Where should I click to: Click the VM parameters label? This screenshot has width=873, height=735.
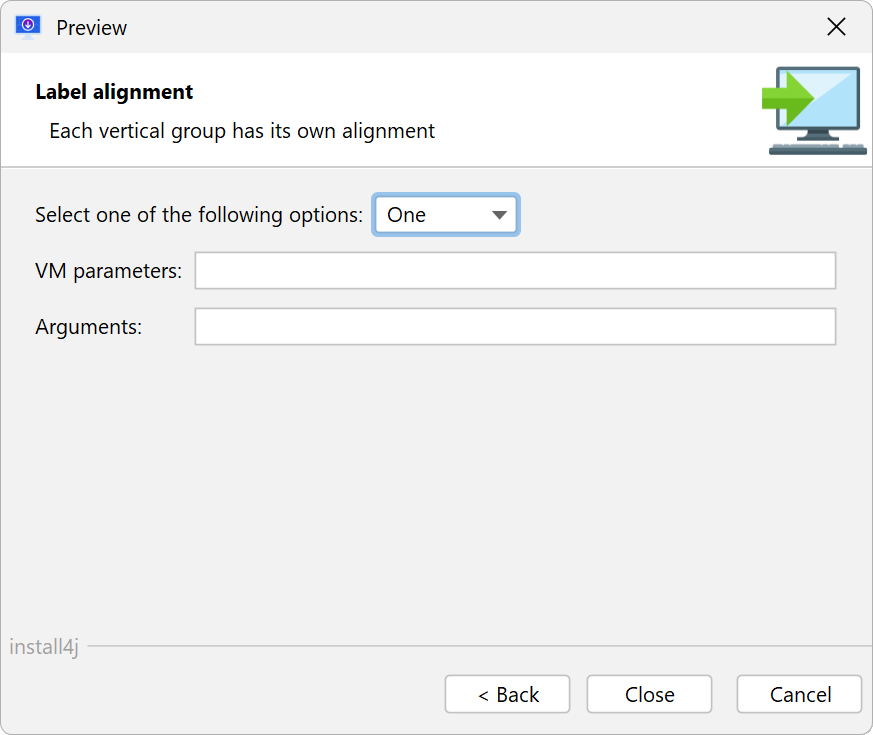[109, 271]
